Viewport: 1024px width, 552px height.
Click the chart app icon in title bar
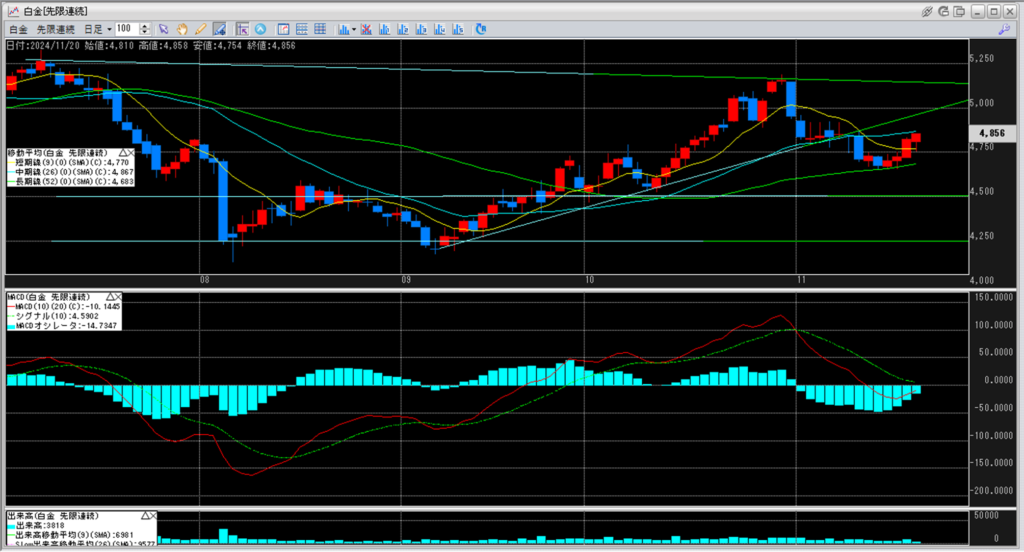tap(13, 11)
